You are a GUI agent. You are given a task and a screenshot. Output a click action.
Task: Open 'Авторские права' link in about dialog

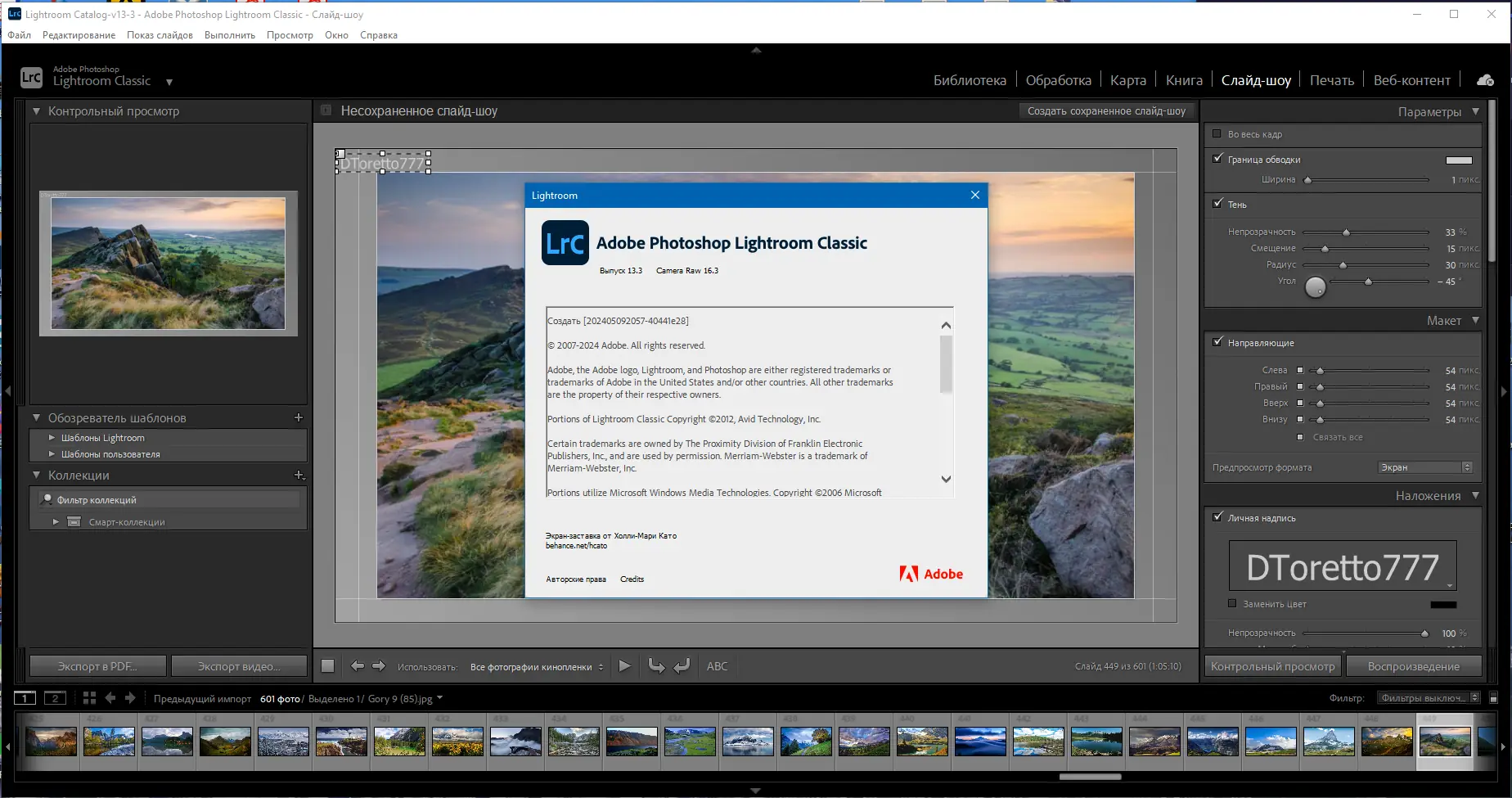click(576, 579)
